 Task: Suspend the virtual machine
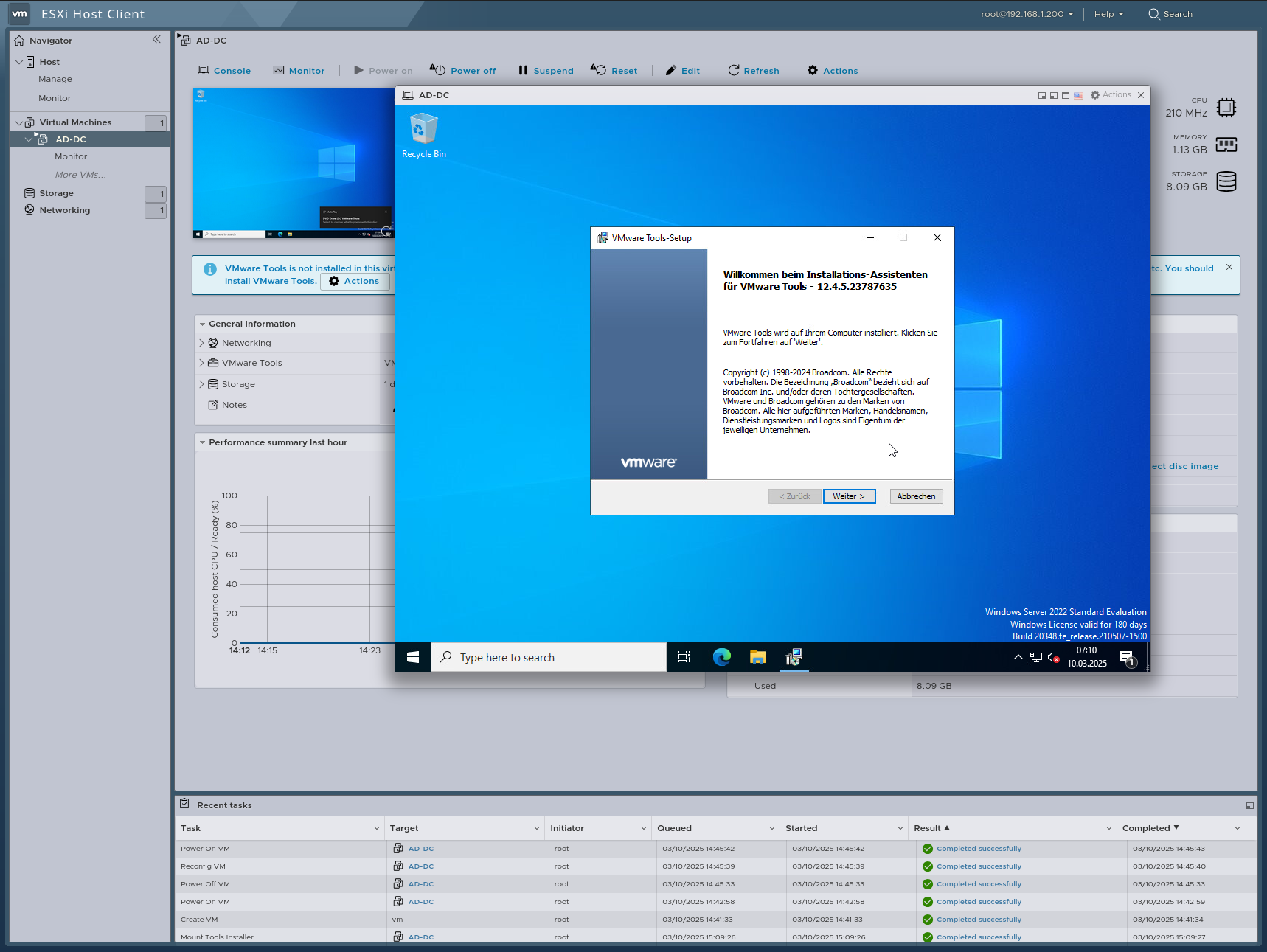point(545,70)
